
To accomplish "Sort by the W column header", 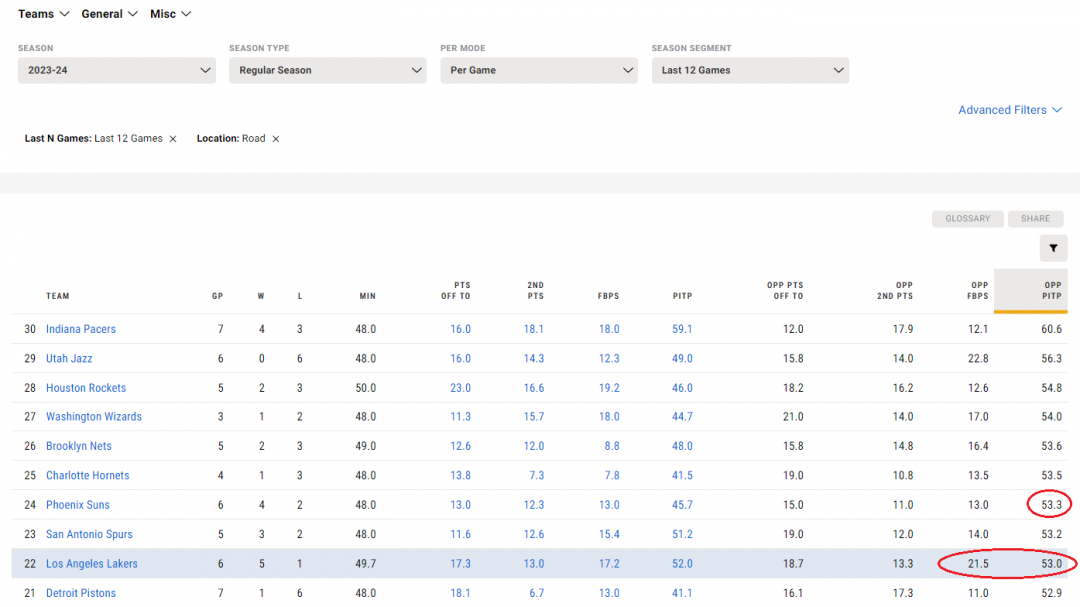I will click(x=261, y=296).
